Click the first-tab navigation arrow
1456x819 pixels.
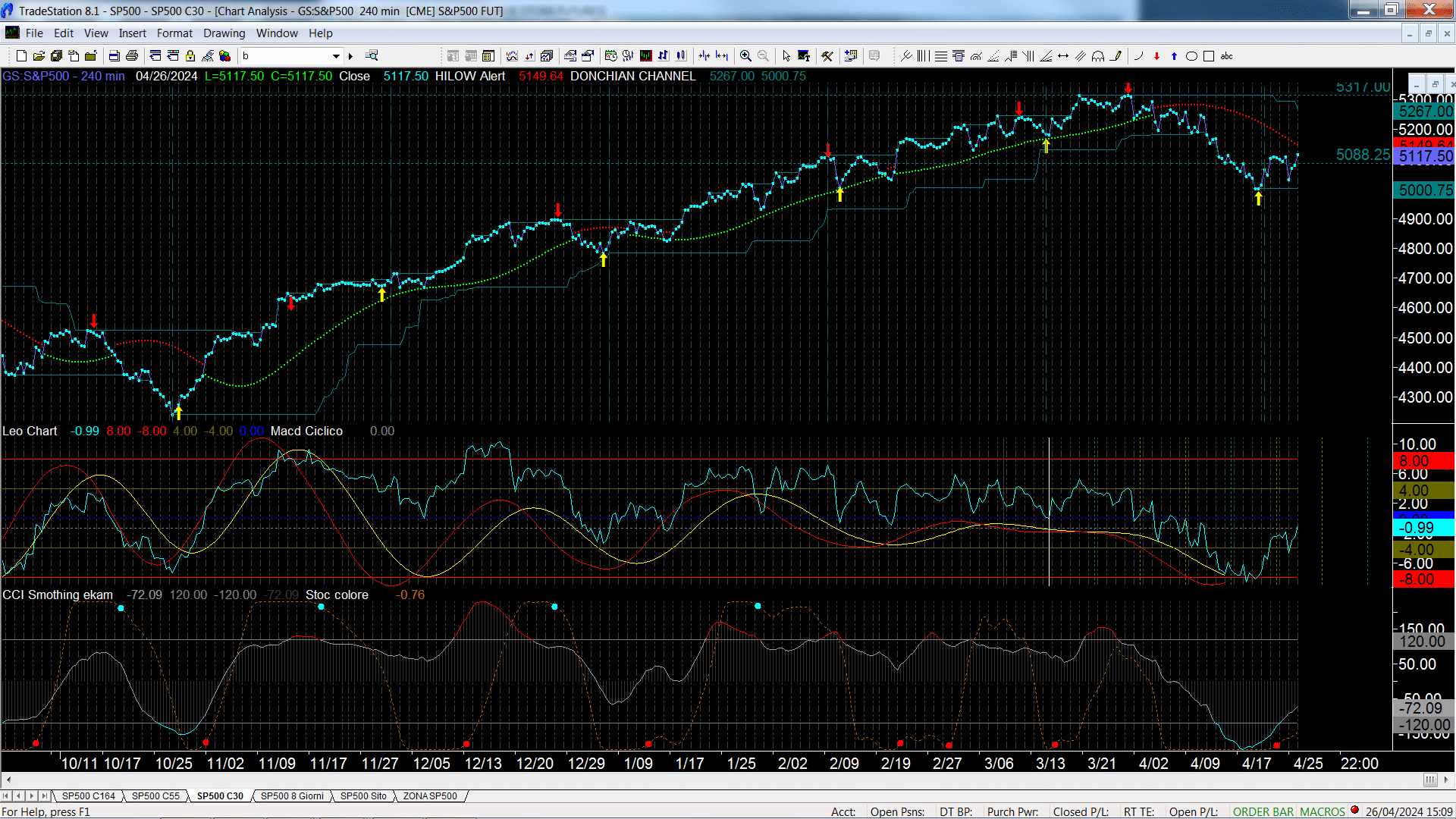[x=6, y=796]
